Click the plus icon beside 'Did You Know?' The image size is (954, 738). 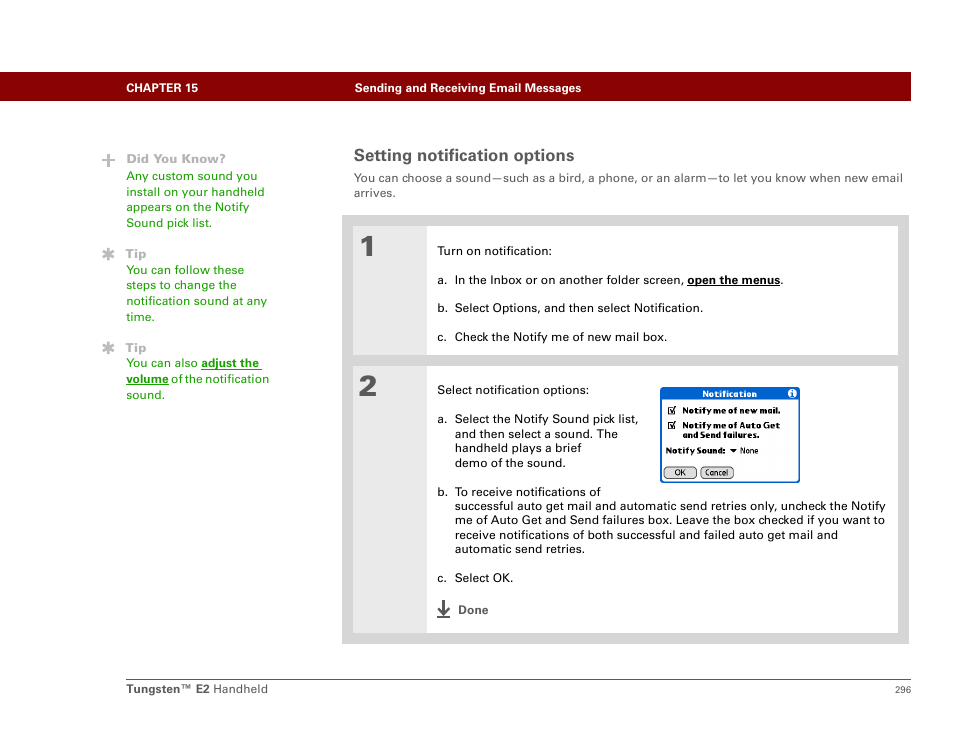coord(108,160)
